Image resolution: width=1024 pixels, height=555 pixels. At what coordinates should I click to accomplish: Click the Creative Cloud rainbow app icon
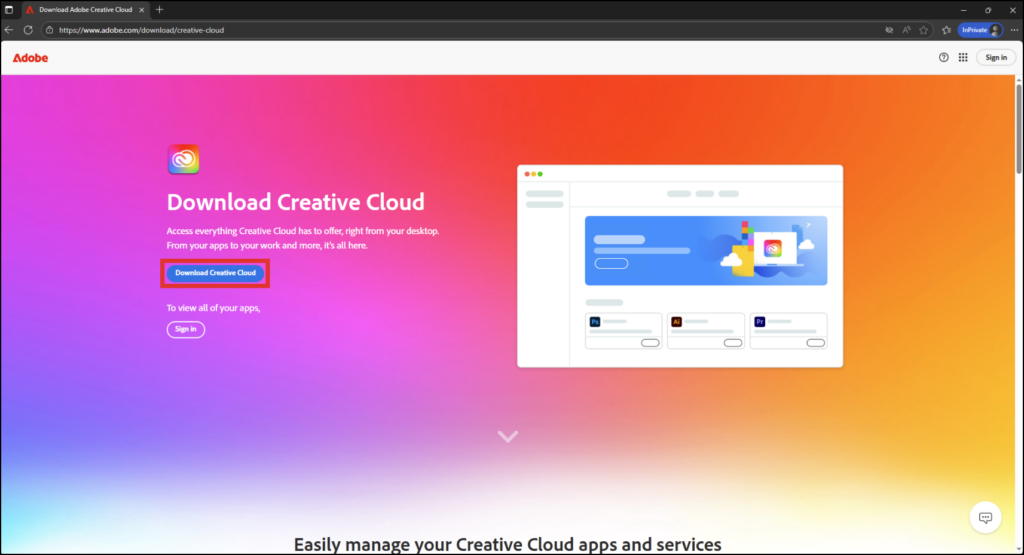(183, 160)
